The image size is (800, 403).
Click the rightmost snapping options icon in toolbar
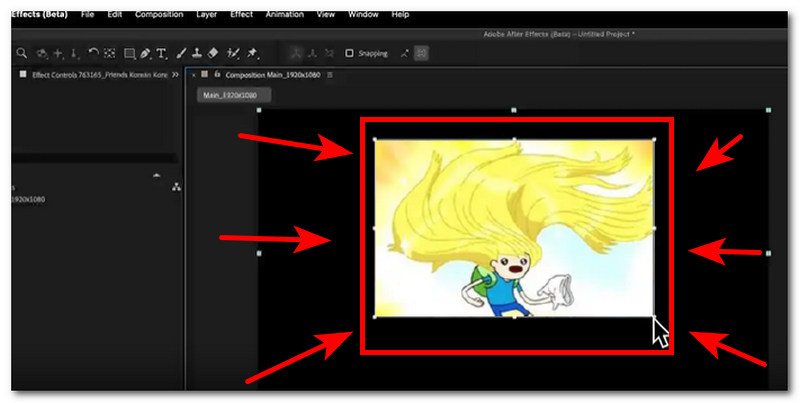click(x=421, y=53)
